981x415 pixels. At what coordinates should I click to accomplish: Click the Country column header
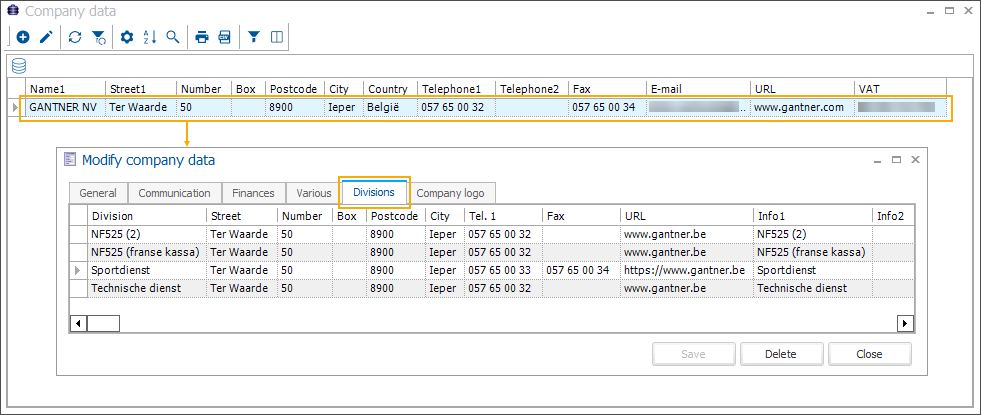click(390, 89)
